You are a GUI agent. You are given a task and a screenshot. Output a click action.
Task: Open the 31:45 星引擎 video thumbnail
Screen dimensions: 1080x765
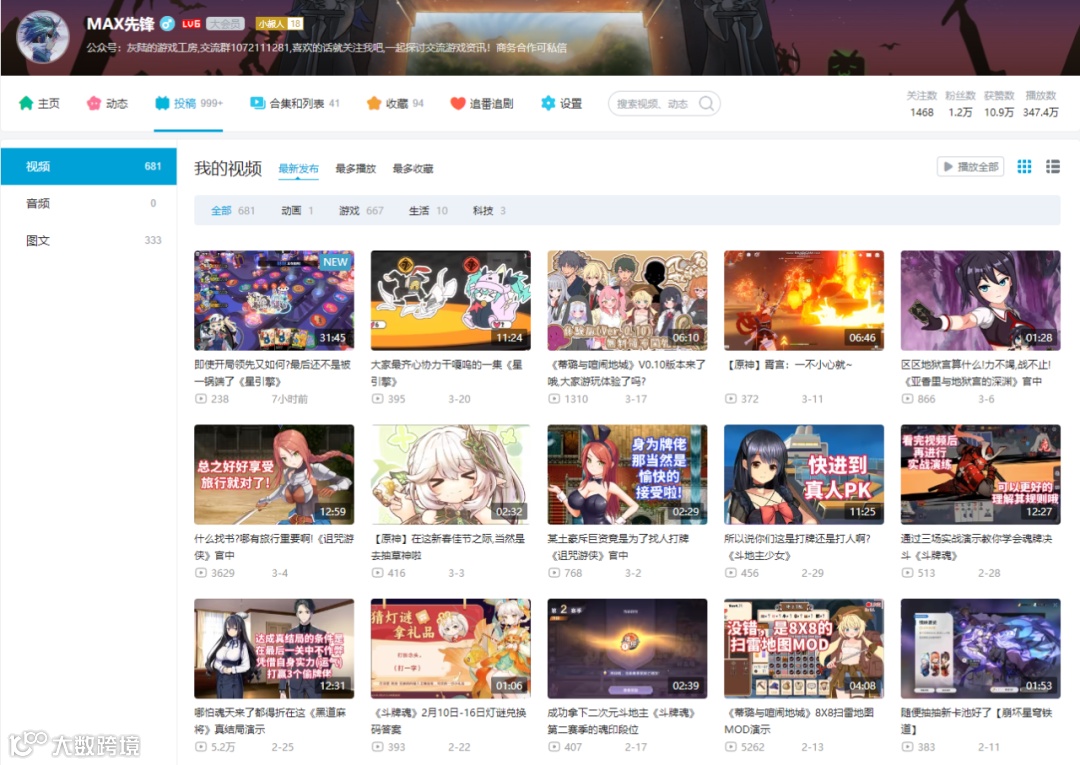pos(274,300)
